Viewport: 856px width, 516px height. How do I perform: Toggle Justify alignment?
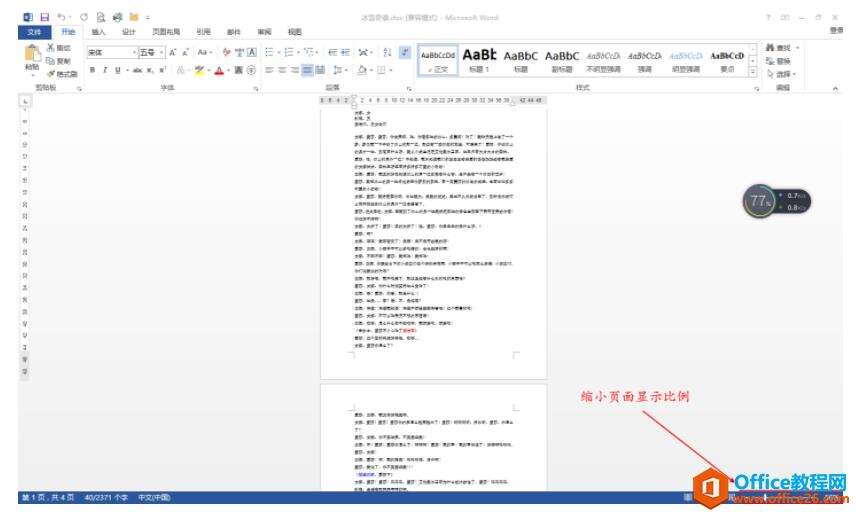click(x=307, y=70)
